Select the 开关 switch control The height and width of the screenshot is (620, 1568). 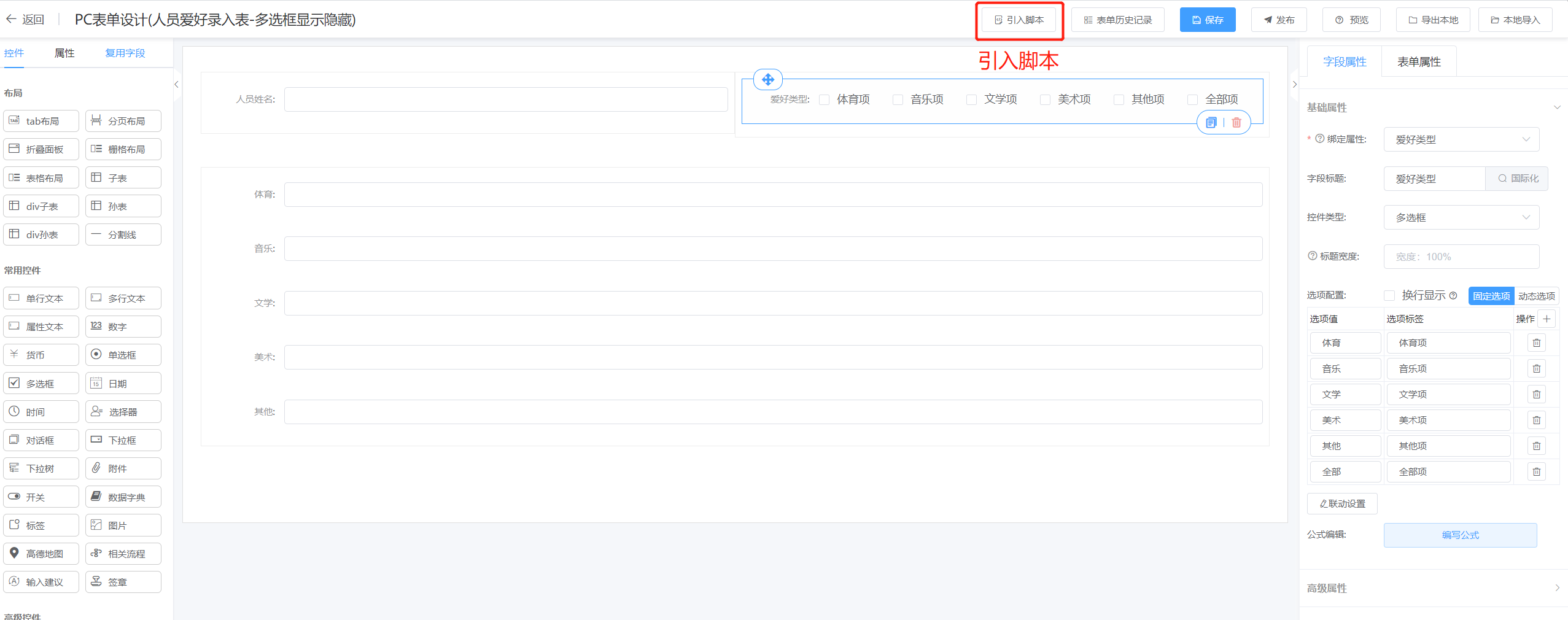point(41,497)
